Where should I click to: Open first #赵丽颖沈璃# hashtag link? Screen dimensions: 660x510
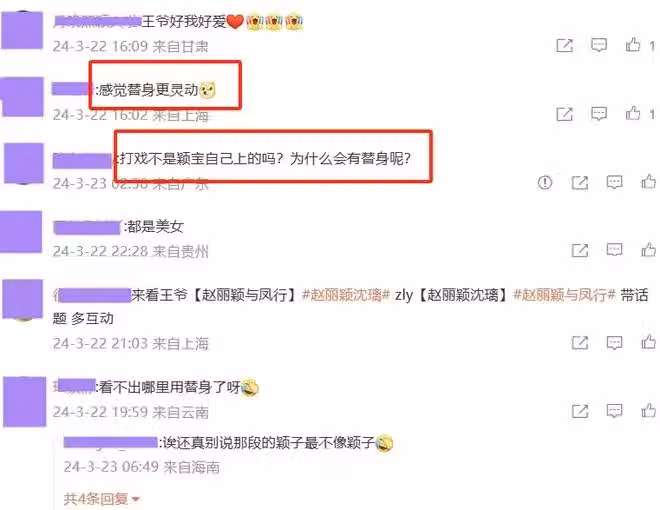coord(346,295)
